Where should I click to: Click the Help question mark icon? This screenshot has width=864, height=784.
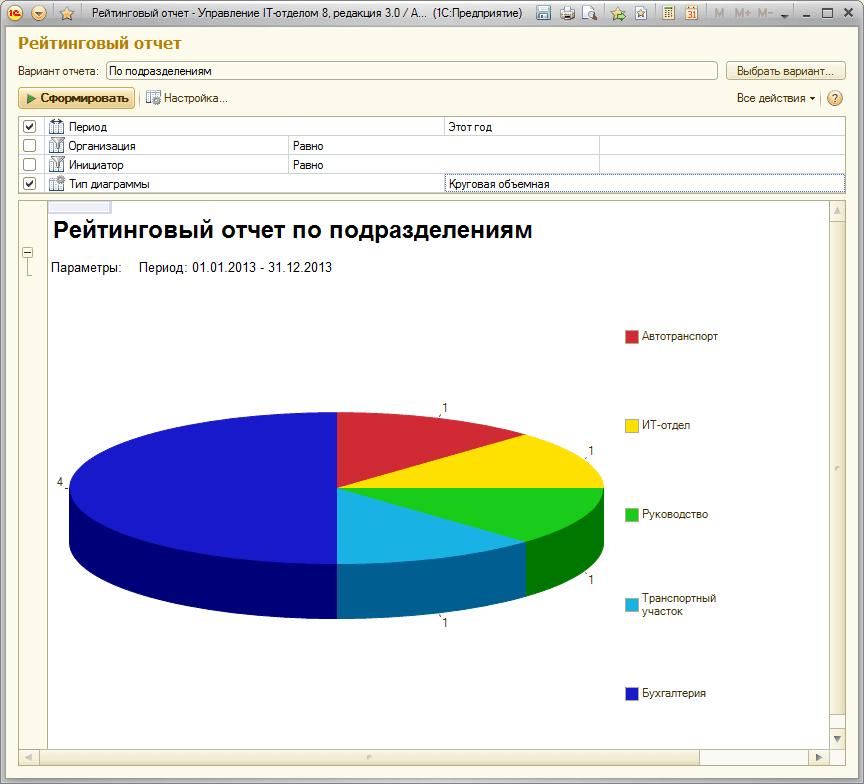835,98
